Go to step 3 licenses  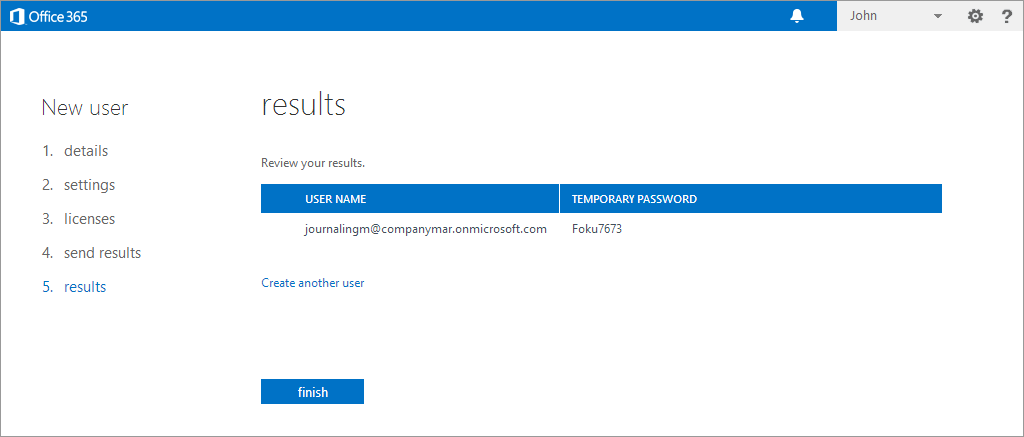point(78,219)
